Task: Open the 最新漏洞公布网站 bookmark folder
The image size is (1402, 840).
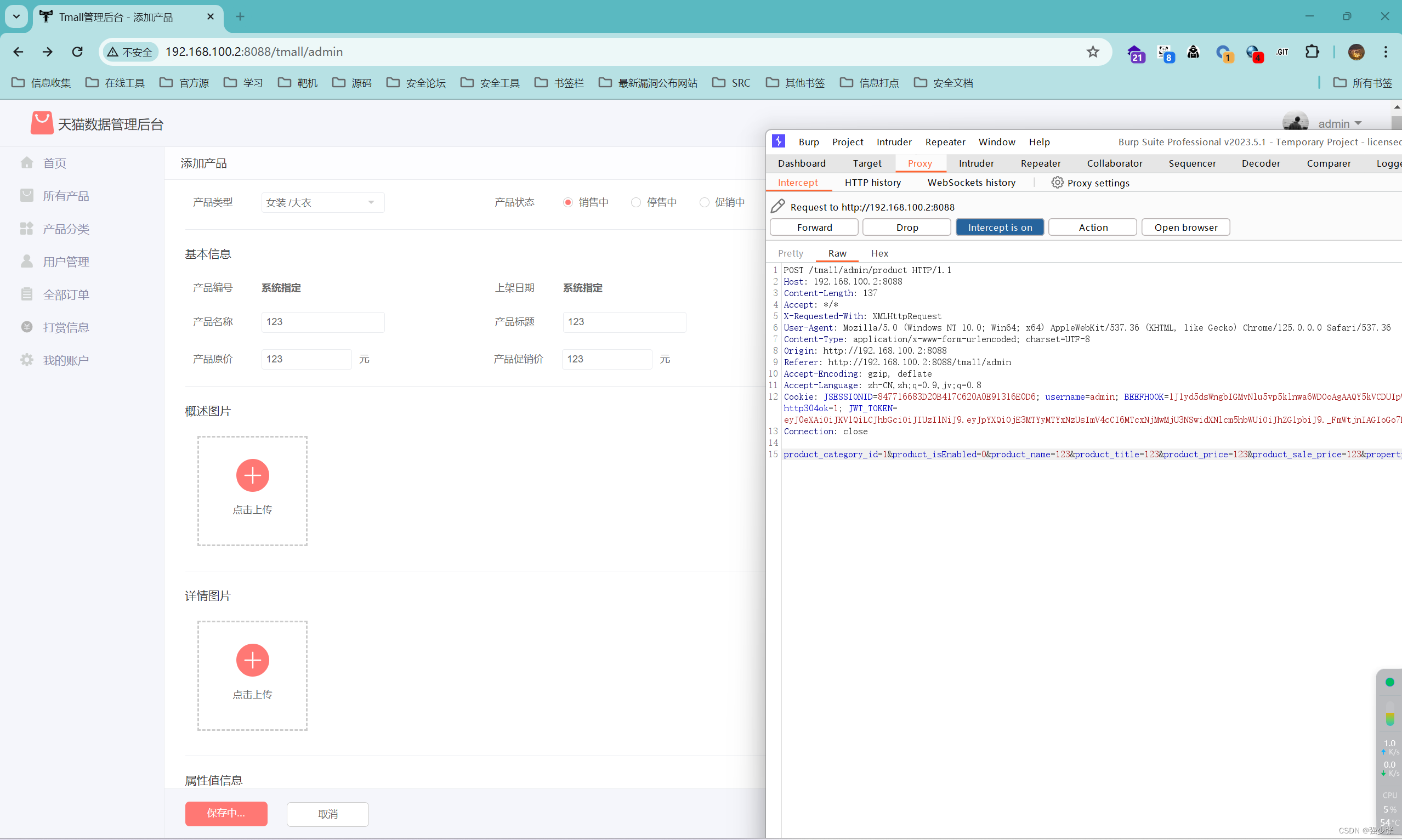Action: click(648, 83)
